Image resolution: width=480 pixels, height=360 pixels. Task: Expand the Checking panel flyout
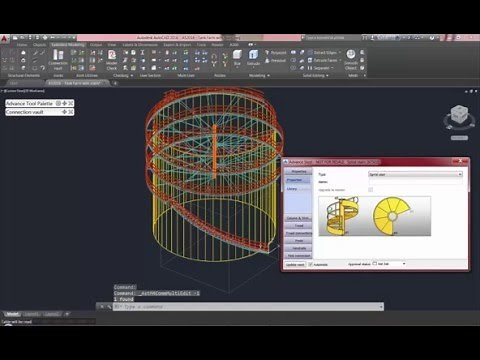pyautogui.click(x=132, y=76)
